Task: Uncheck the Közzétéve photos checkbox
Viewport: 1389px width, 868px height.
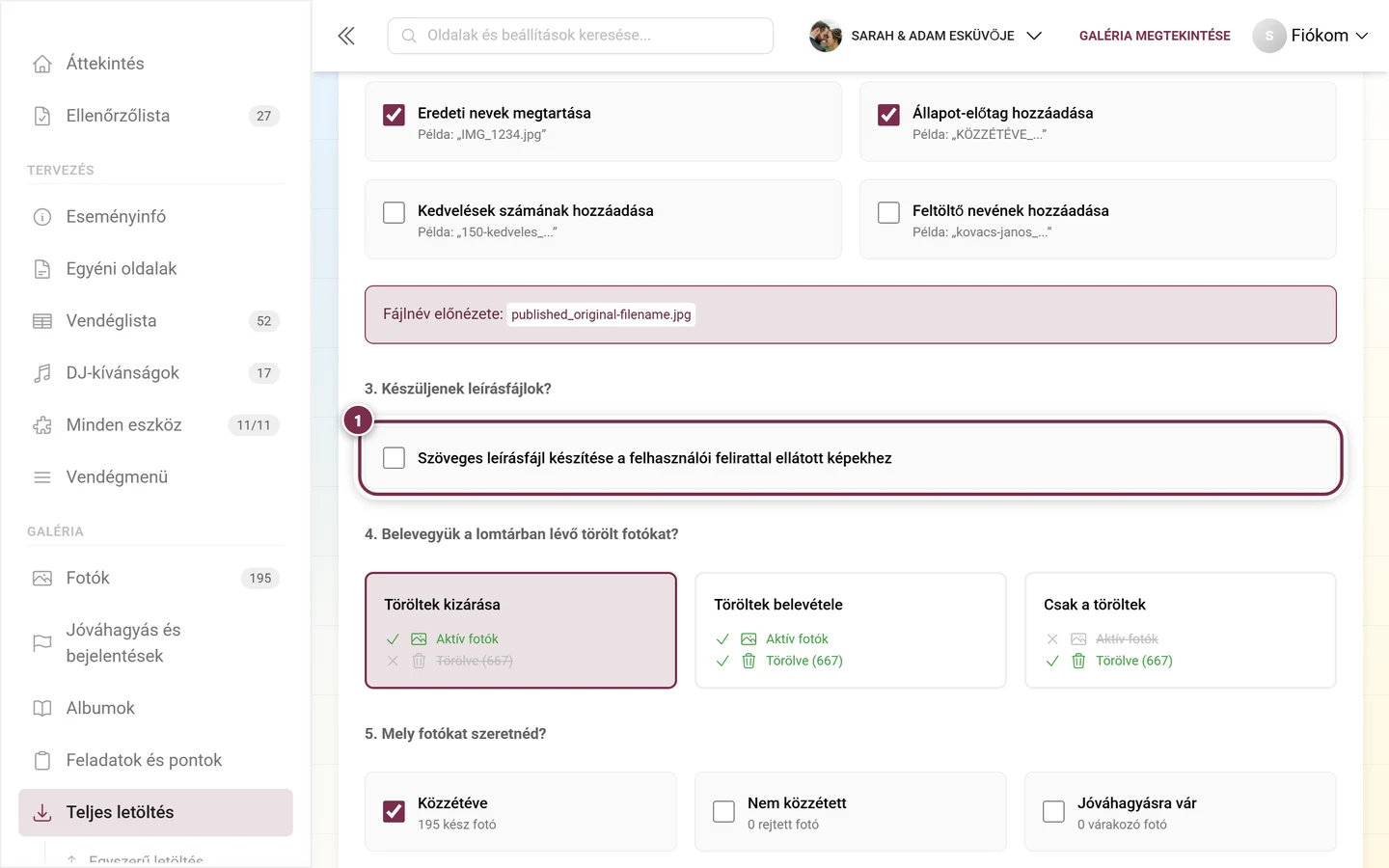Action: click(394, 812)
